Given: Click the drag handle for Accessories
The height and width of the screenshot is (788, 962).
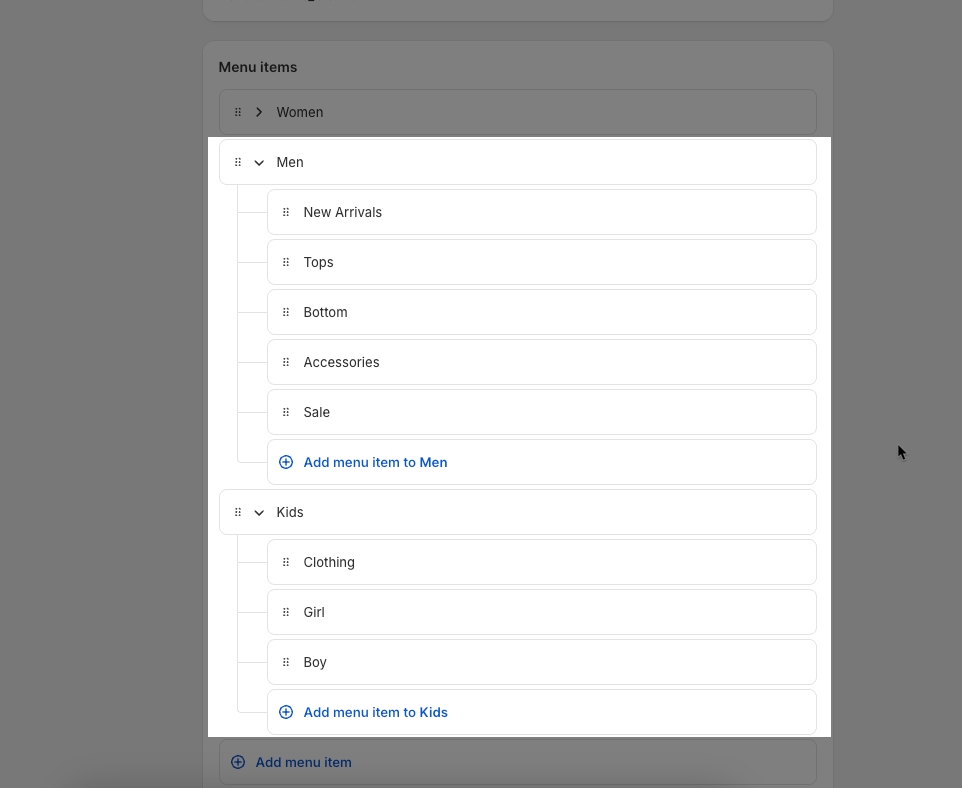Looking at the screenshot, I should [x=286, y=363].
